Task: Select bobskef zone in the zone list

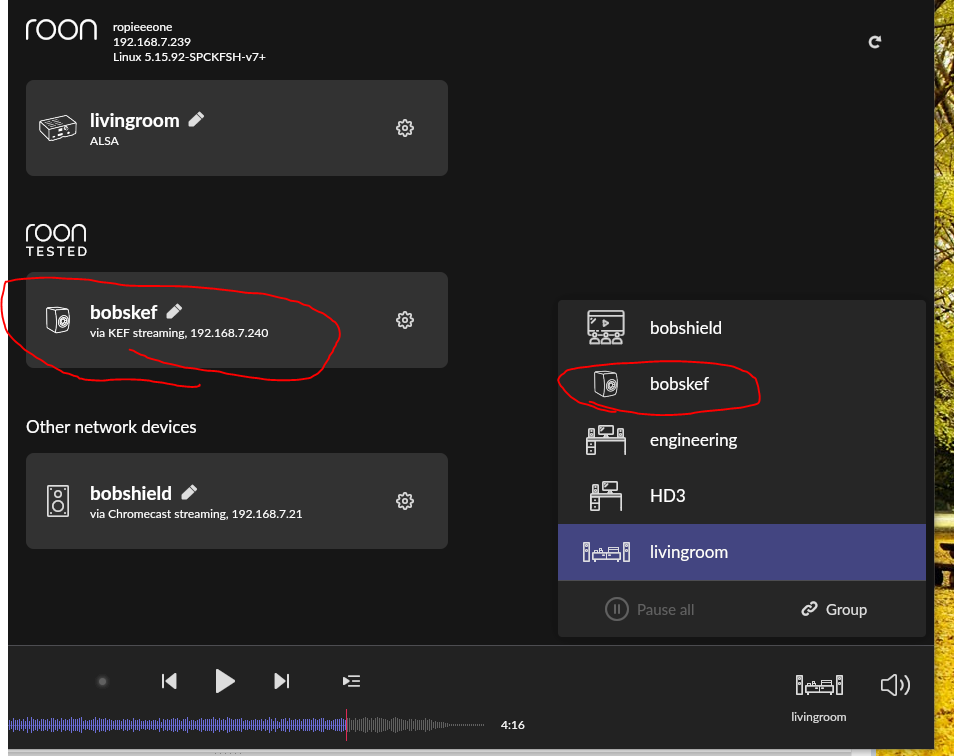Action: pos(679,384)
